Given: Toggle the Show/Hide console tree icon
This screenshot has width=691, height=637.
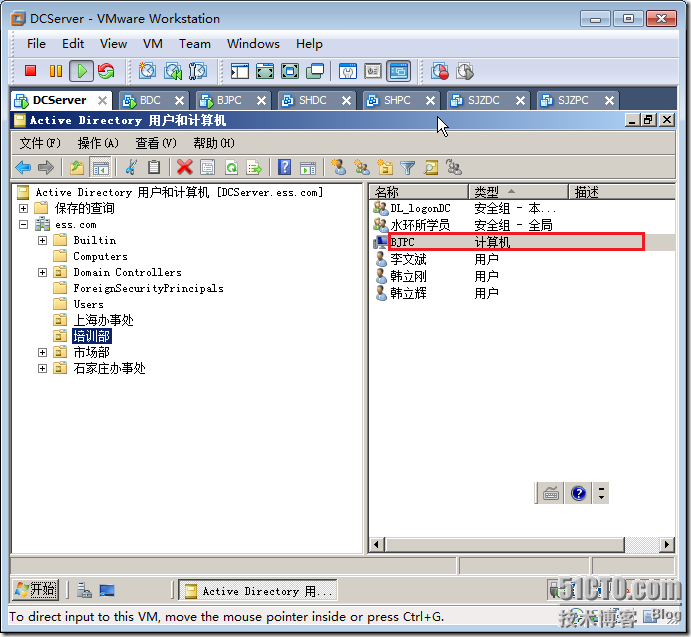Looking at the screenshot, I should 100,167.
